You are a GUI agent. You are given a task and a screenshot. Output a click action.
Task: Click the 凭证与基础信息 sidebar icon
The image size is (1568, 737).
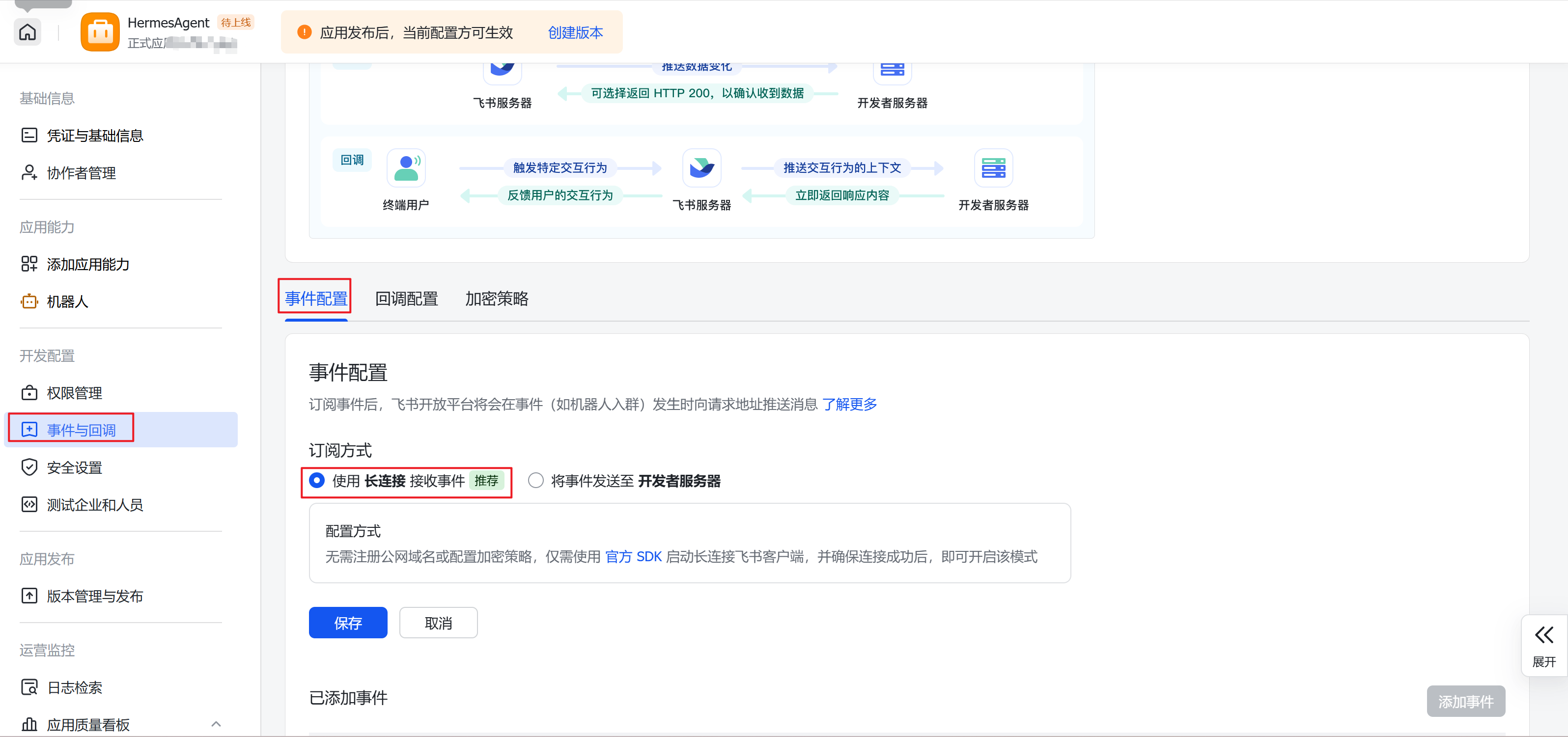pyautogui.click(x=29, y=135)
